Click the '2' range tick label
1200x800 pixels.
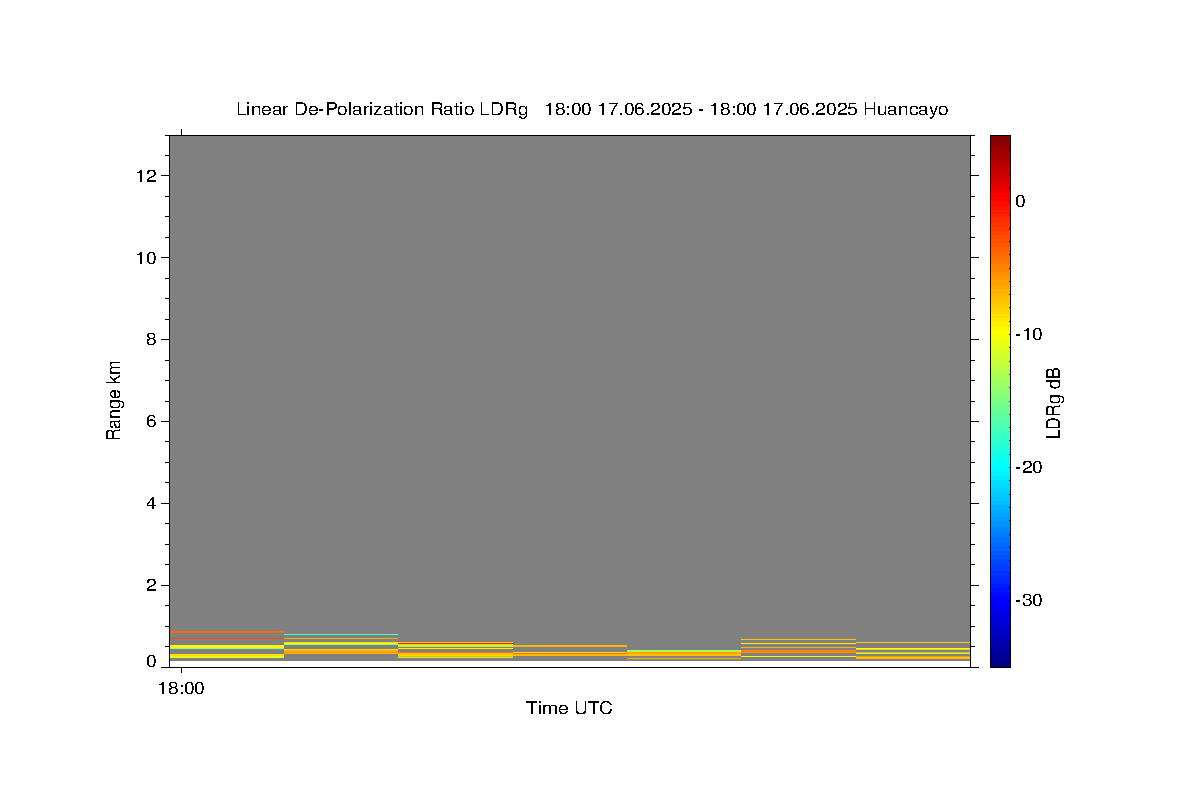click(x=152, y=585)
